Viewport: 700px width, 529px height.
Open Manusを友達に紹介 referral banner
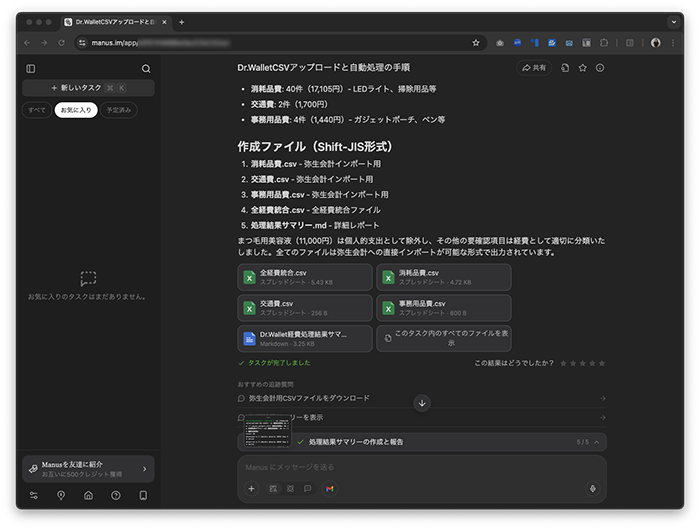coord(88,469)
